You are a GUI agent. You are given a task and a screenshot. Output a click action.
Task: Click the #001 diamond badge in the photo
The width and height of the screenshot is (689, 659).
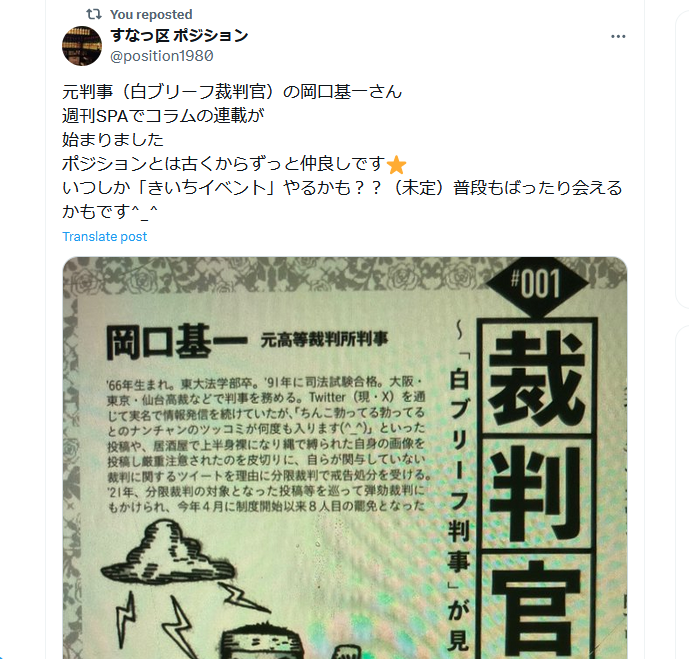(536, 284)
